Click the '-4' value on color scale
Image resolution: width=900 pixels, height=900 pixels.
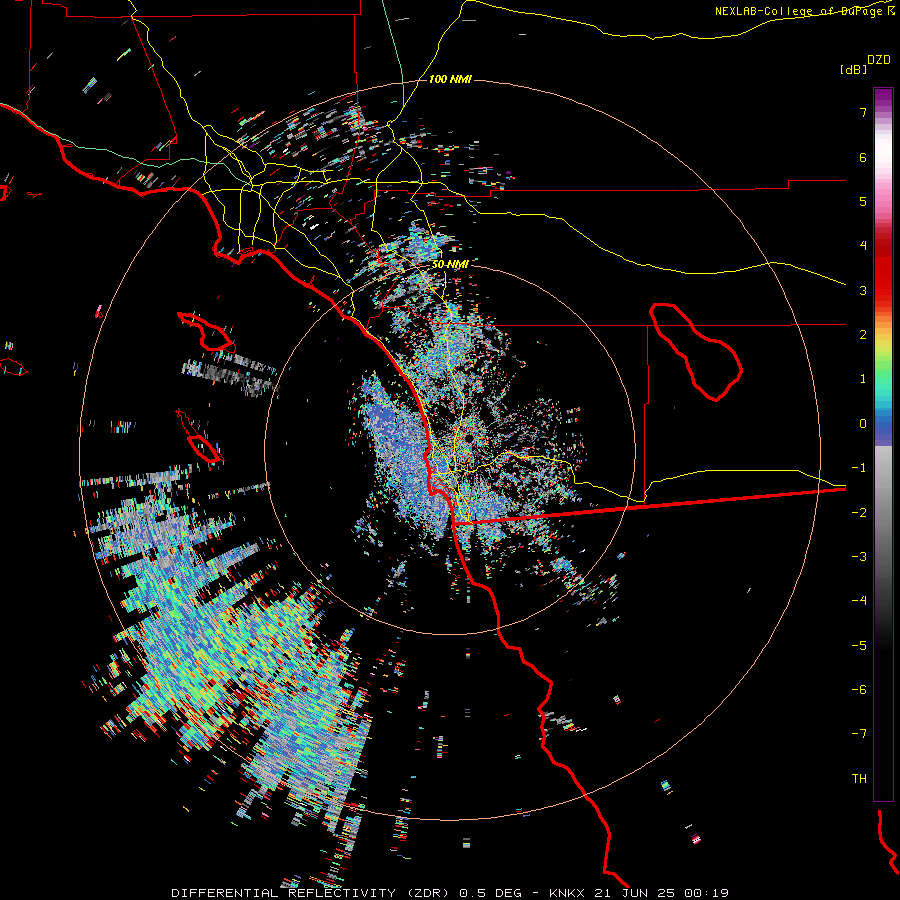(859, 601)
